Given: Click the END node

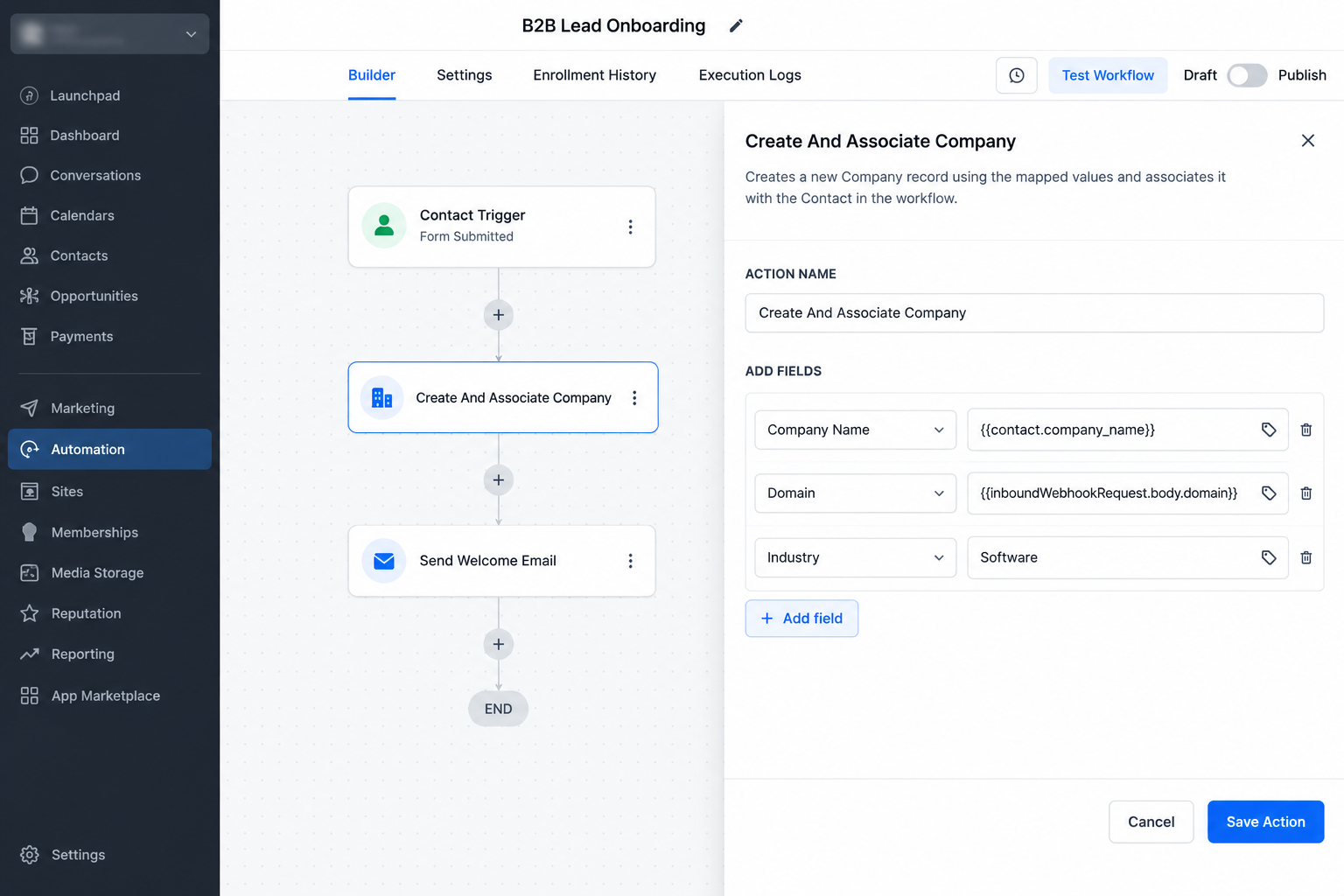Looking at the screenshot, I should click(x=499, y=709).
